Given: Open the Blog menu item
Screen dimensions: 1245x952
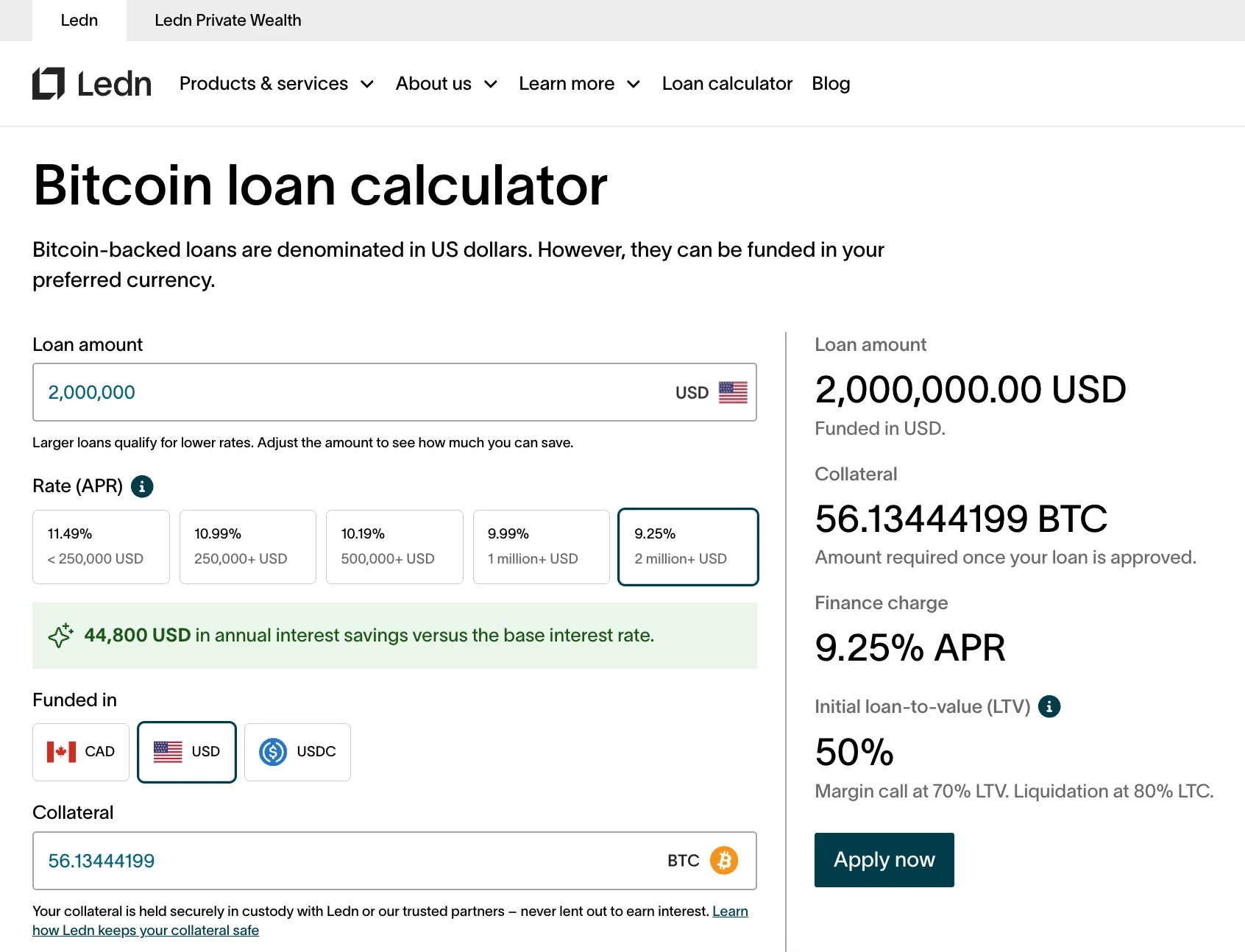Looking at the screenshot, I should tap(831, 84).
